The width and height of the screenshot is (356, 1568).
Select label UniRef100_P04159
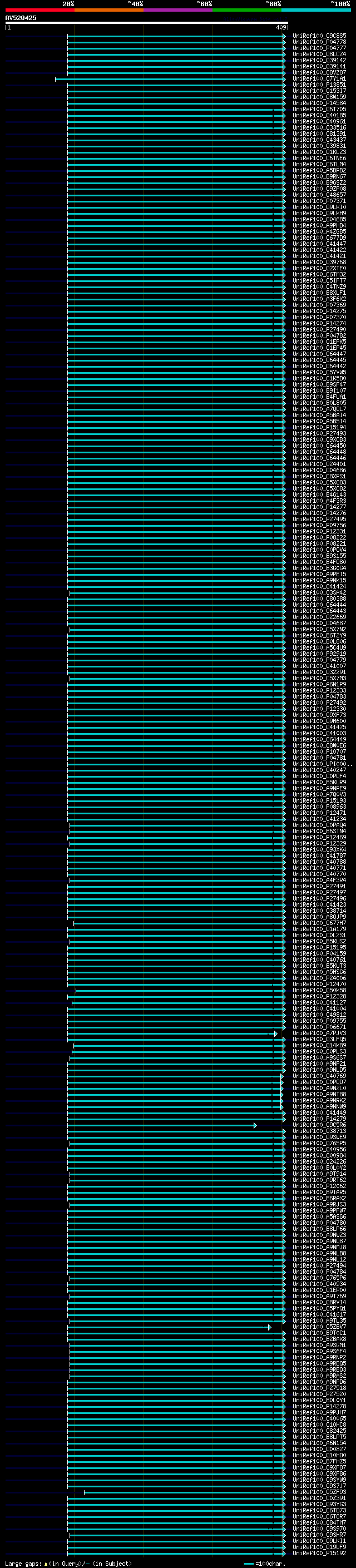319,953
